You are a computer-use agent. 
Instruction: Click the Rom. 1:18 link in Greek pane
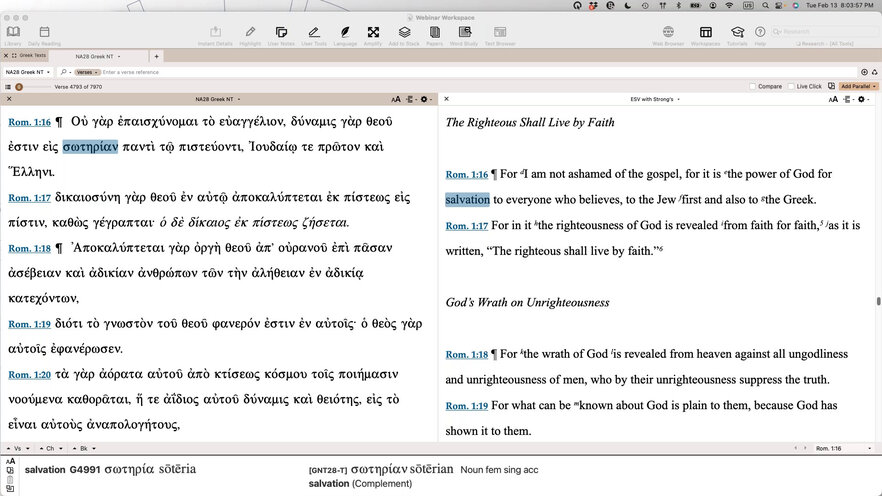[x=29, y=248]
